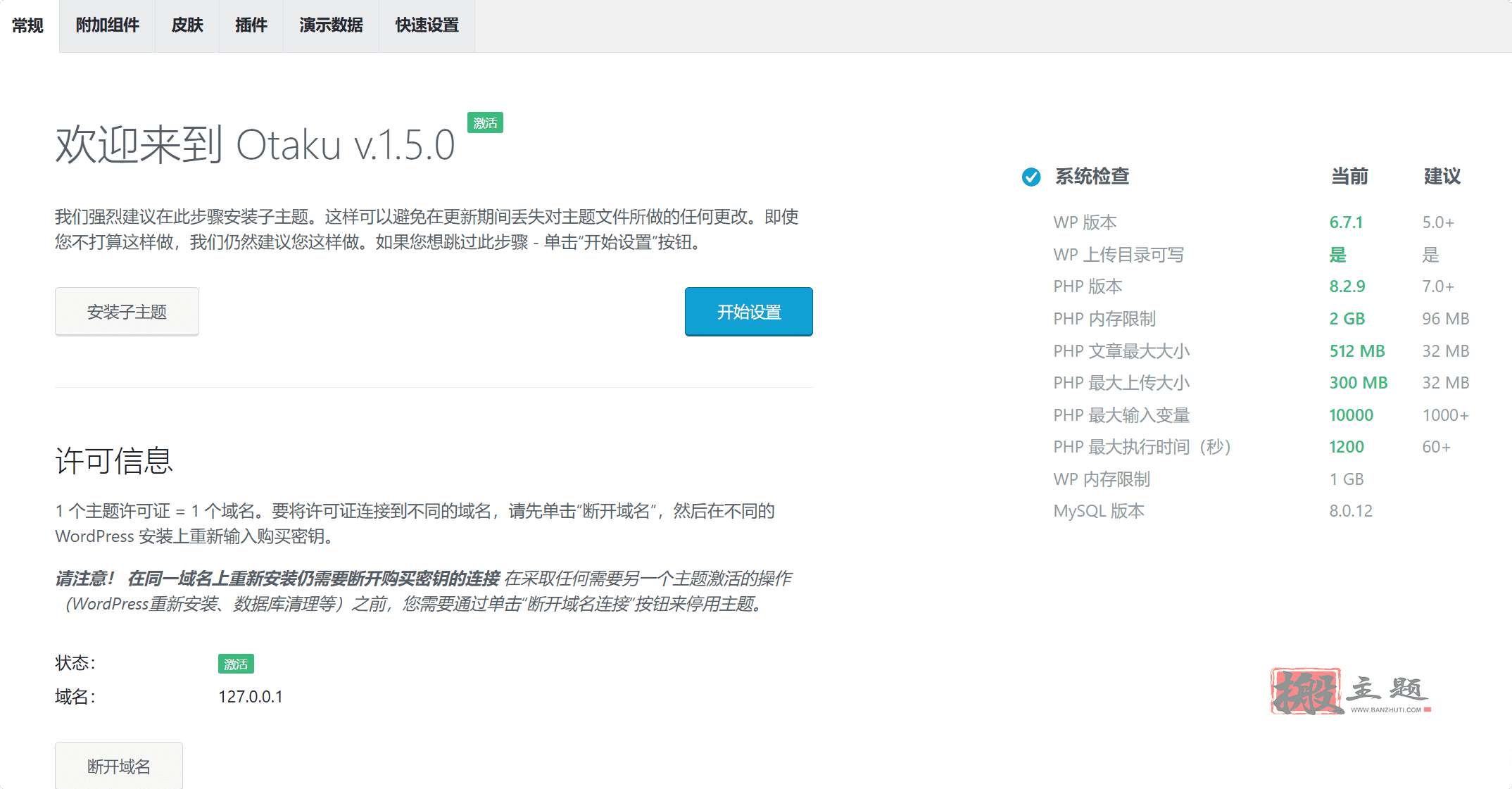Click the domain value 127.0.0.1
1512x789 pixels.
point(251,697)
